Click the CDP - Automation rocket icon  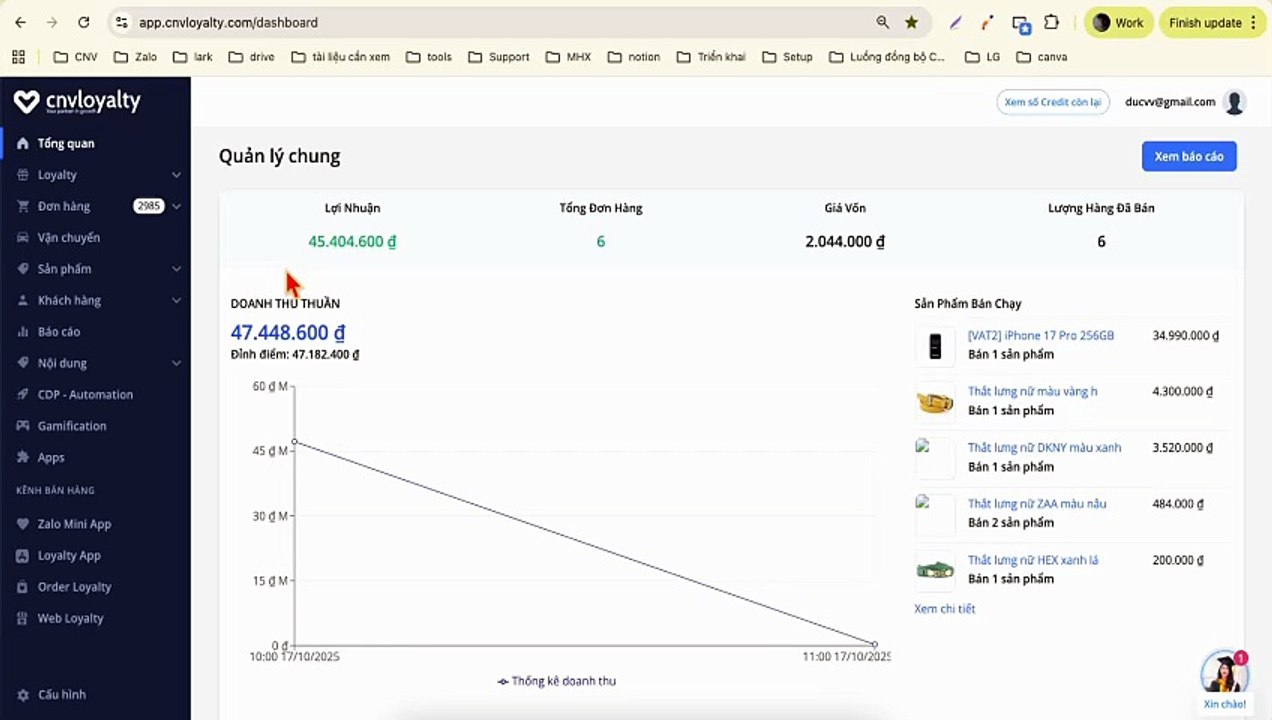23,395
